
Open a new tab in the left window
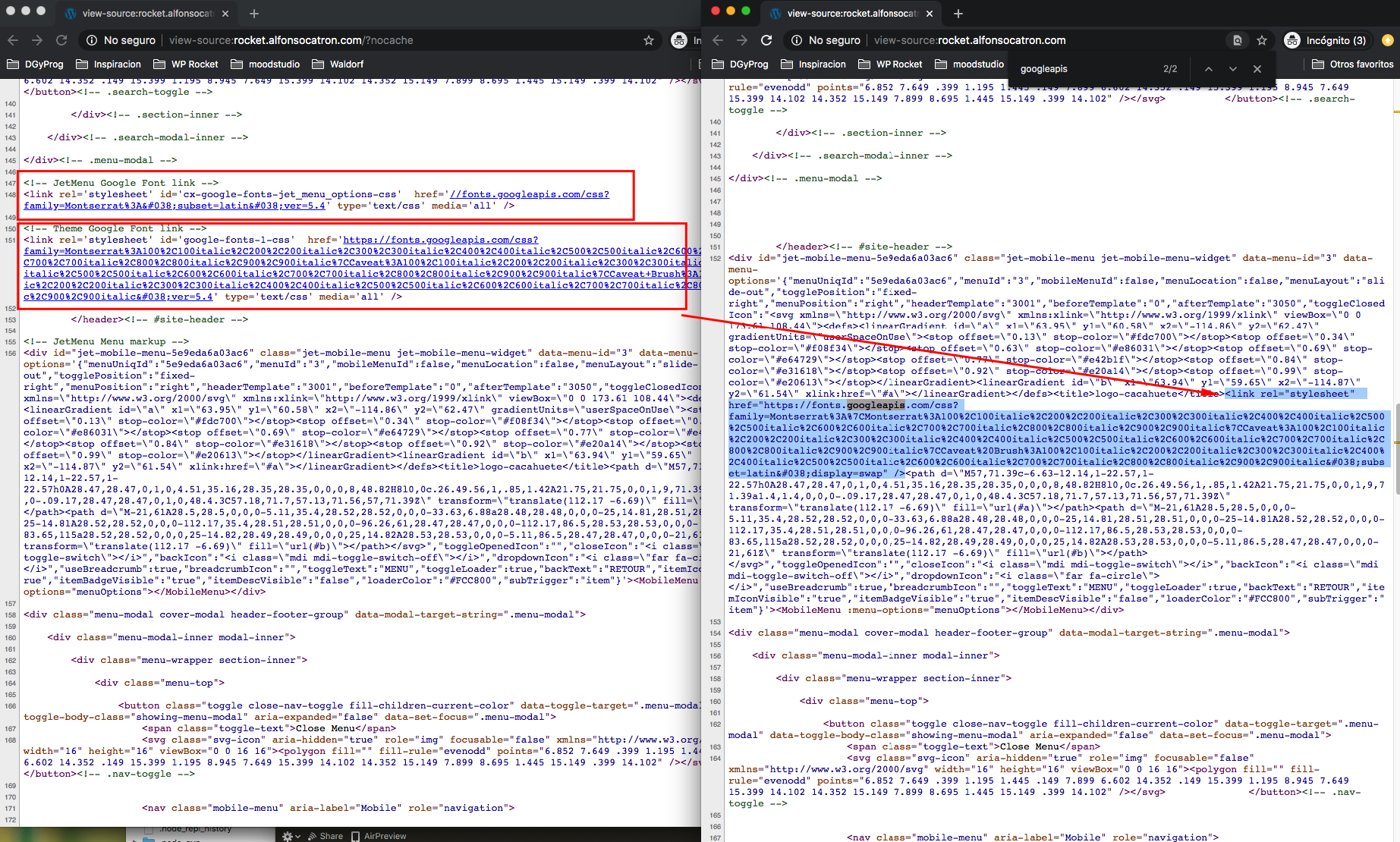coord(254,14)
